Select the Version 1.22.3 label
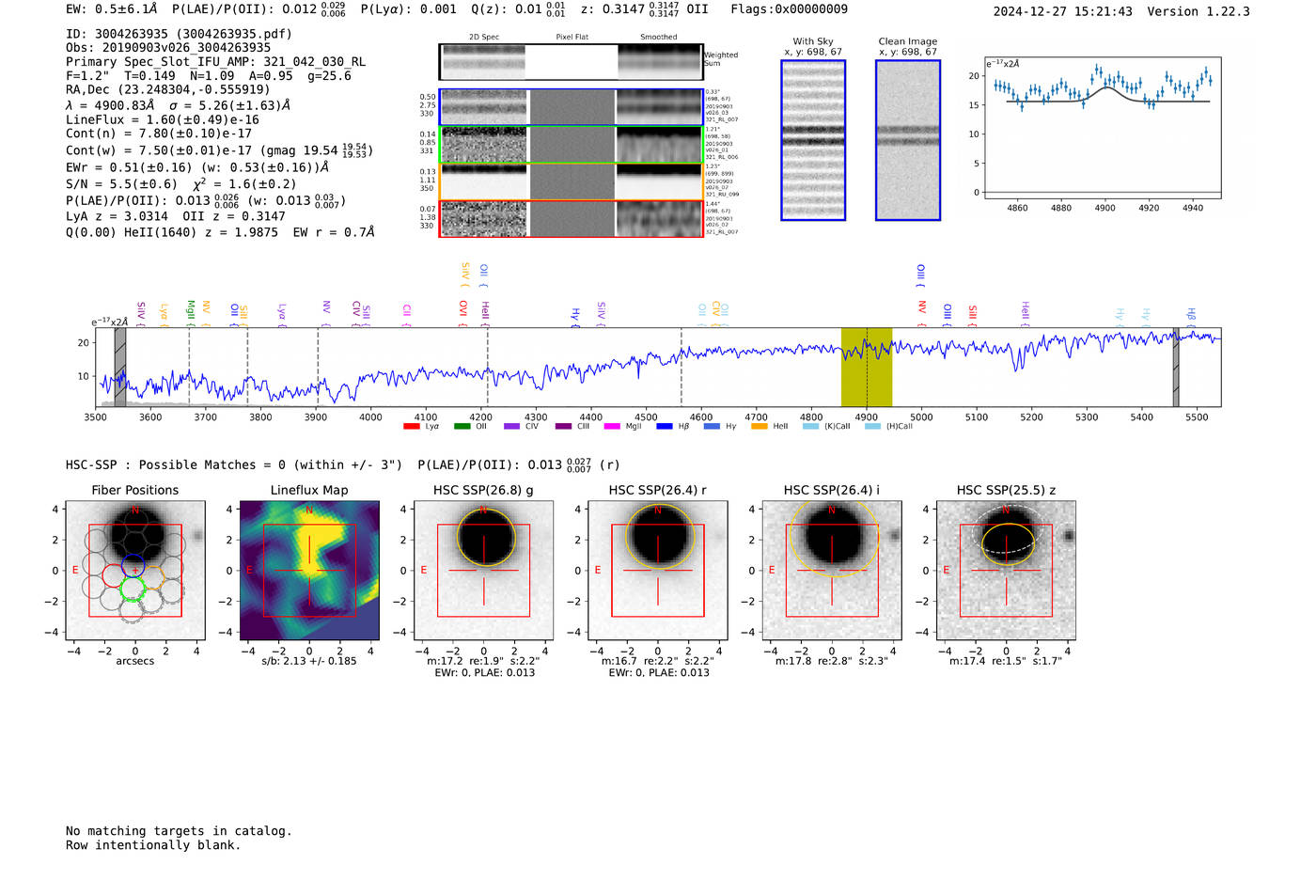The width and height of the screenshot is (1316, 896). coord(1198,12)
